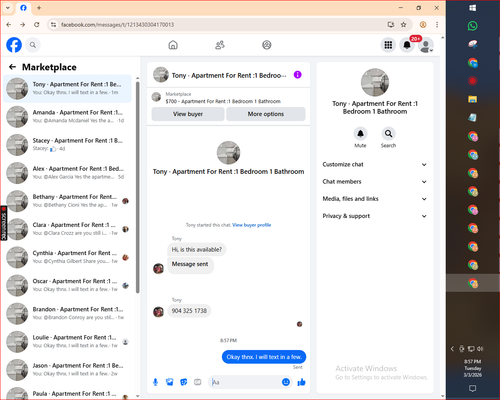Click the View buyer button
The width and height of the screenshot is (500, 400).
pos(188,114)
